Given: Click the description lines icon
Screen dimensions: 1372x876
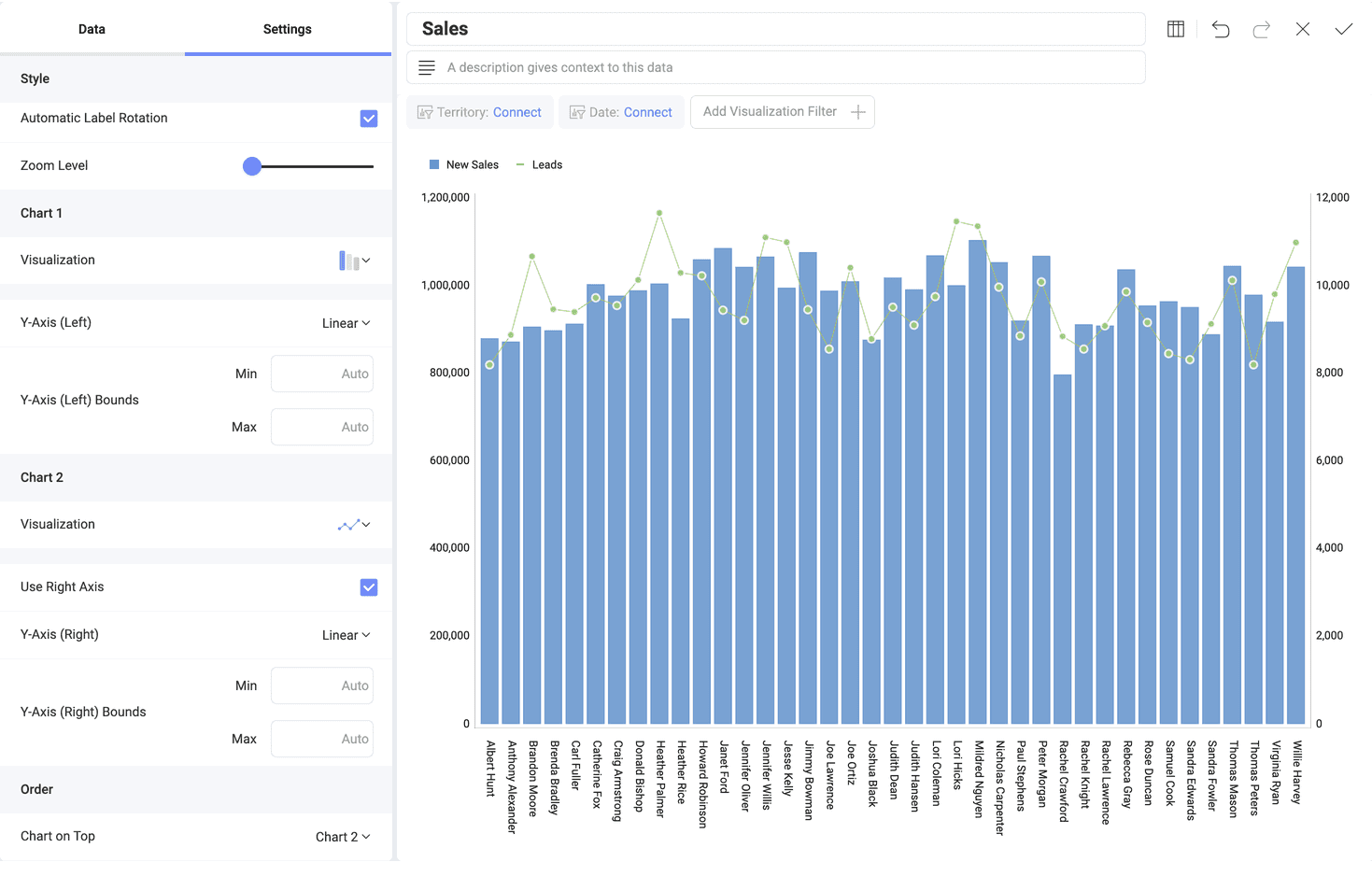Looking at the screenshot, I should point(427,67).
